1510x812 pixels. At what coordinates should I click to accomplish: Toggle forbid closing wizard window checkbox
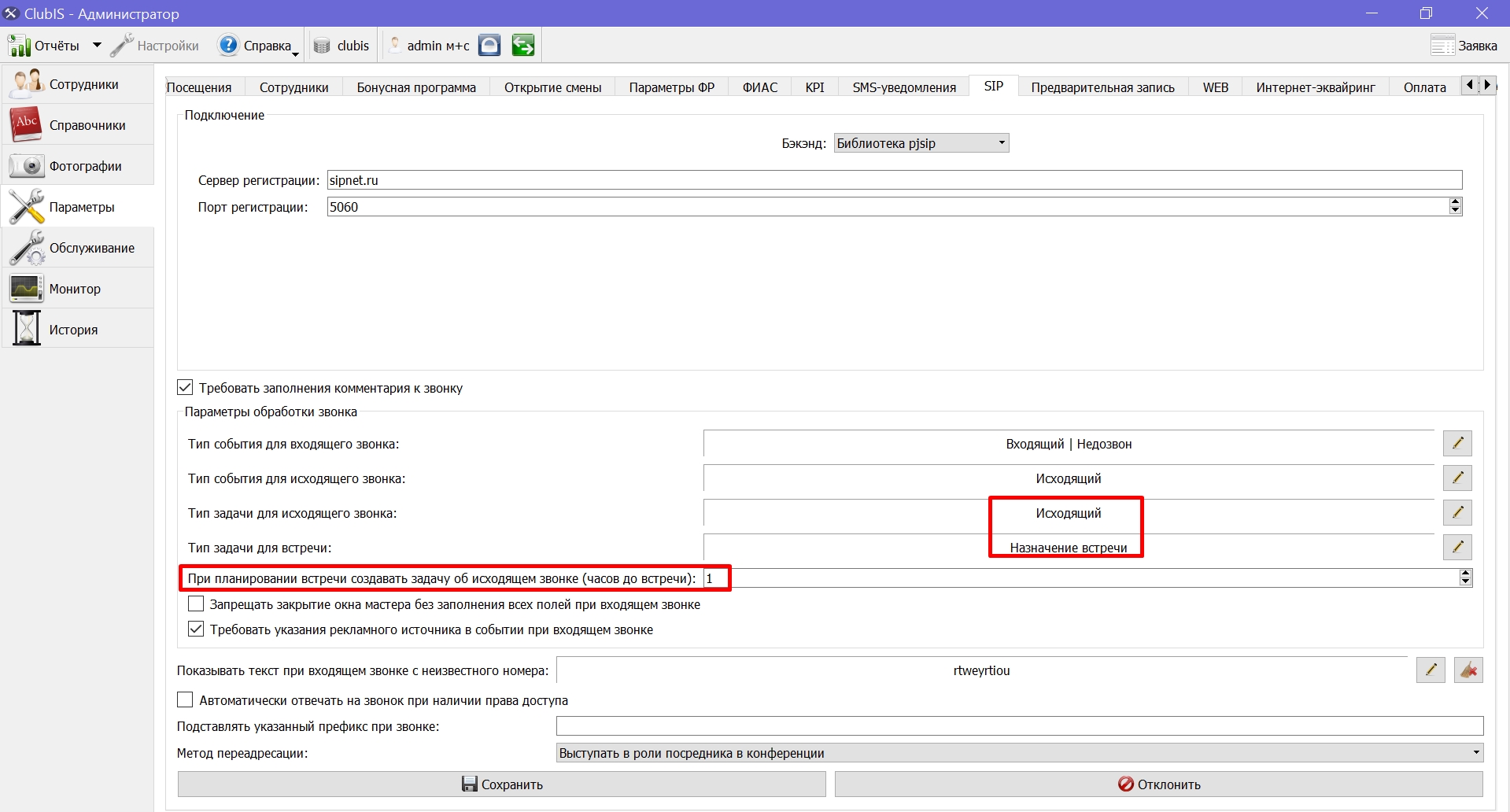click(196, 603)
